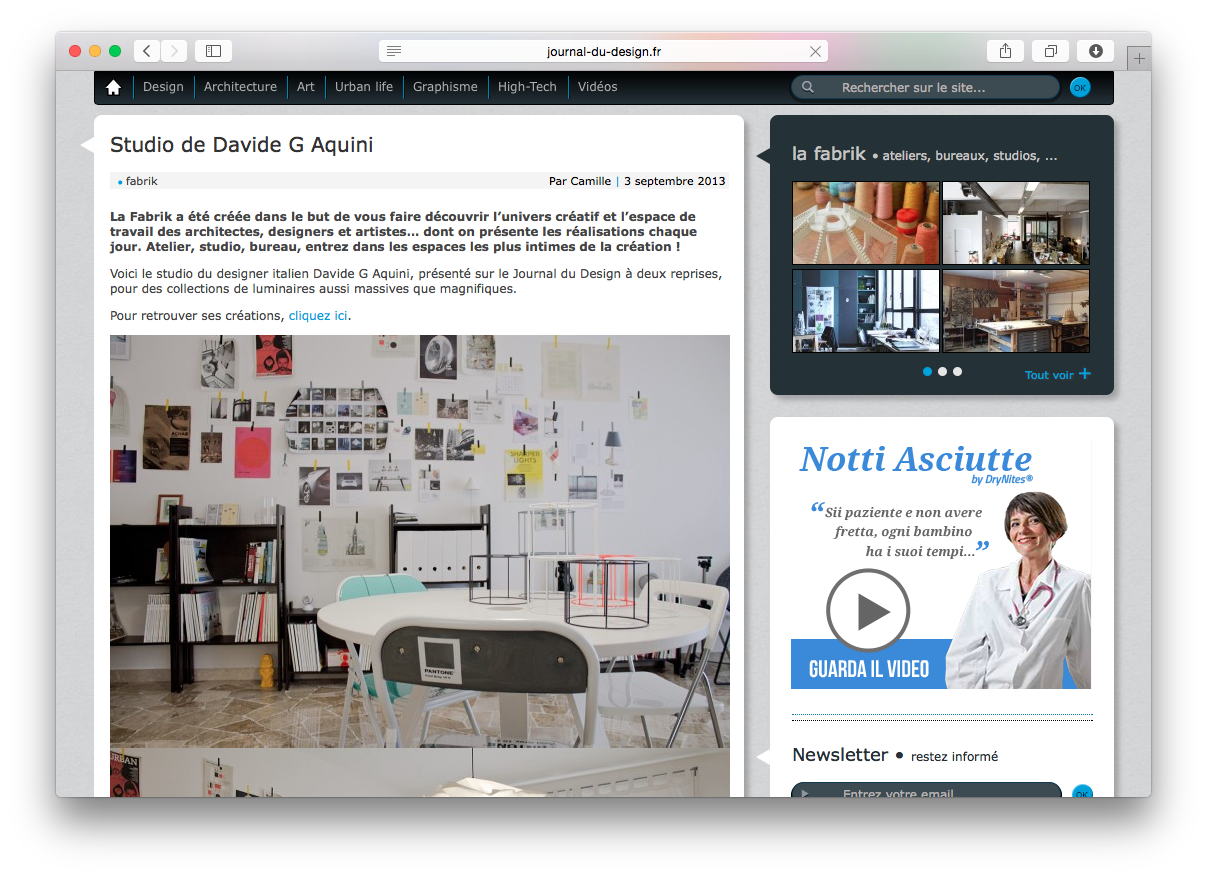Open the Safari Share menu
This screenshot has width=1207, height=877.
click(1005, 51)
